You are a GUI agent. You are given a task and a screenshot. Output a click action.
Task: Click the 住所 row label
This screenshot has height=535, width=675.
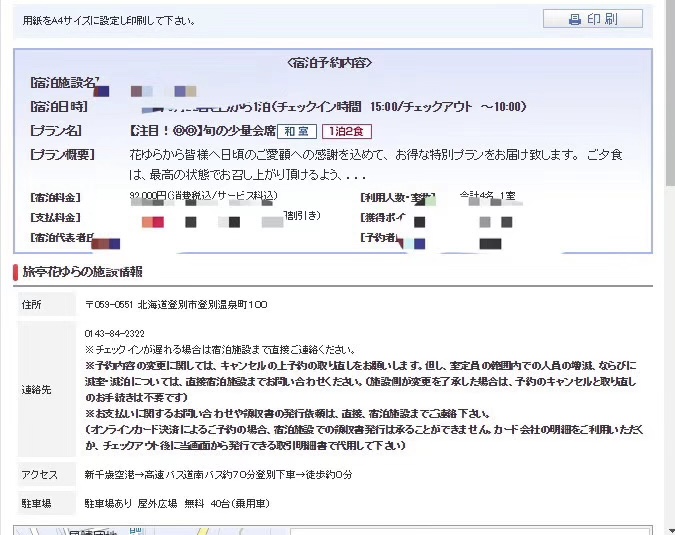[x=31, y=305]
